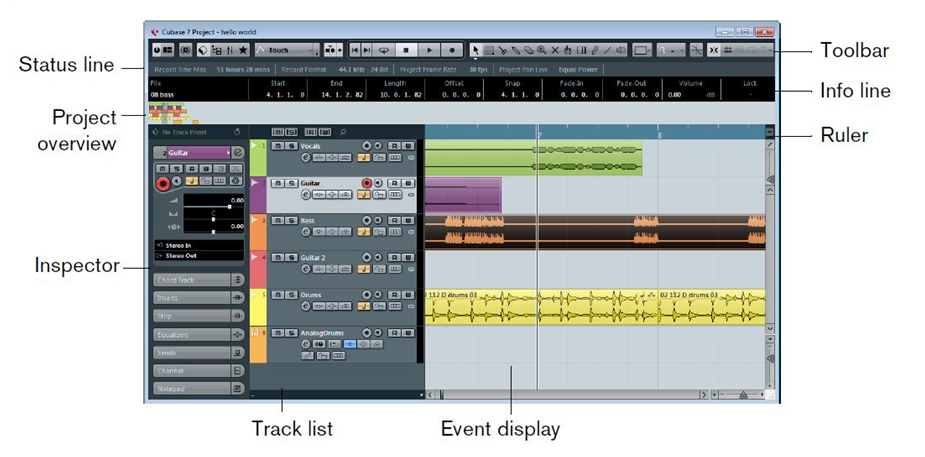Go to previous marker transport button
This screenshot has width=925, height=457.
(x=355, y=50)
